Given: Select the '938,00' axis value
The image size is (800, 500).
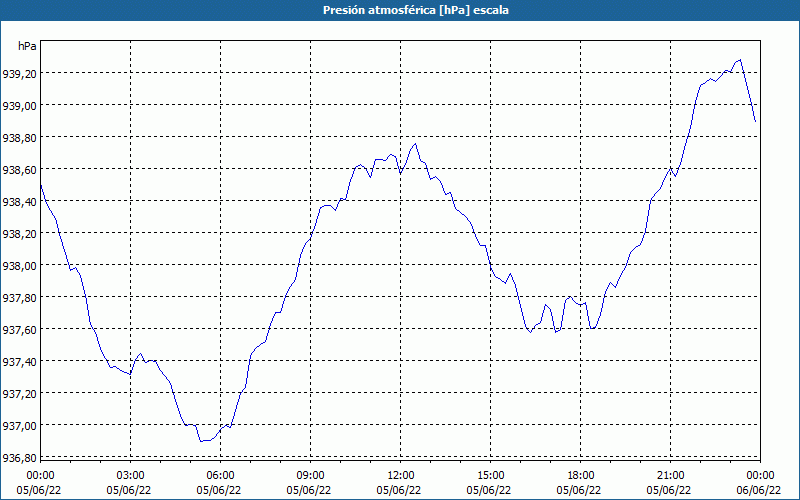Looking at the screenshot, I should pos(19,266).
